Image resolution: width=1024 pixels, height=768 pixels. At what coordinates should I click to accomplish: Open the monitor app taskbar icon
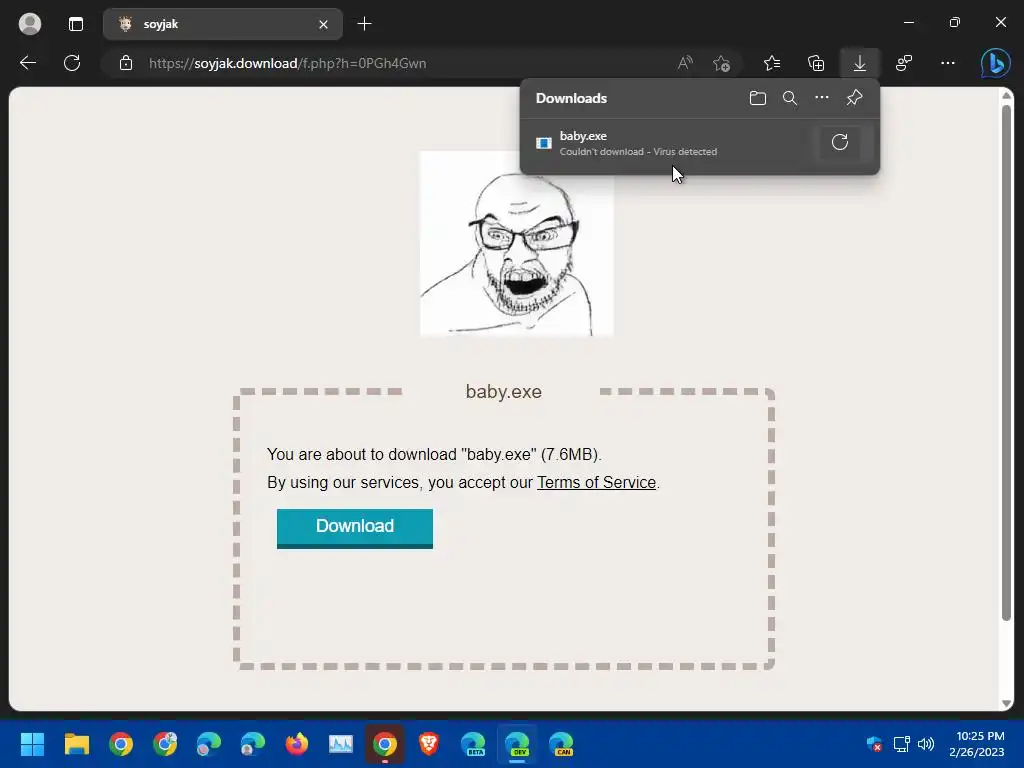click(341, 744)
